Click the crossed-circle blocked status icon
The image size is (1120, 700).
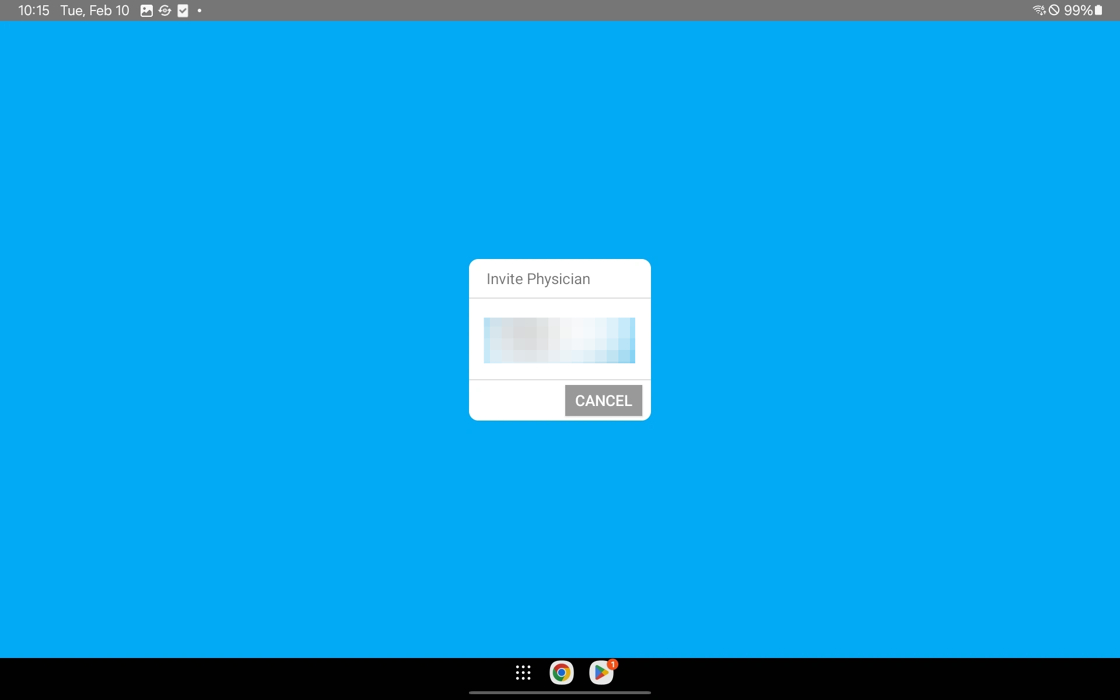tap(1054, 10)
